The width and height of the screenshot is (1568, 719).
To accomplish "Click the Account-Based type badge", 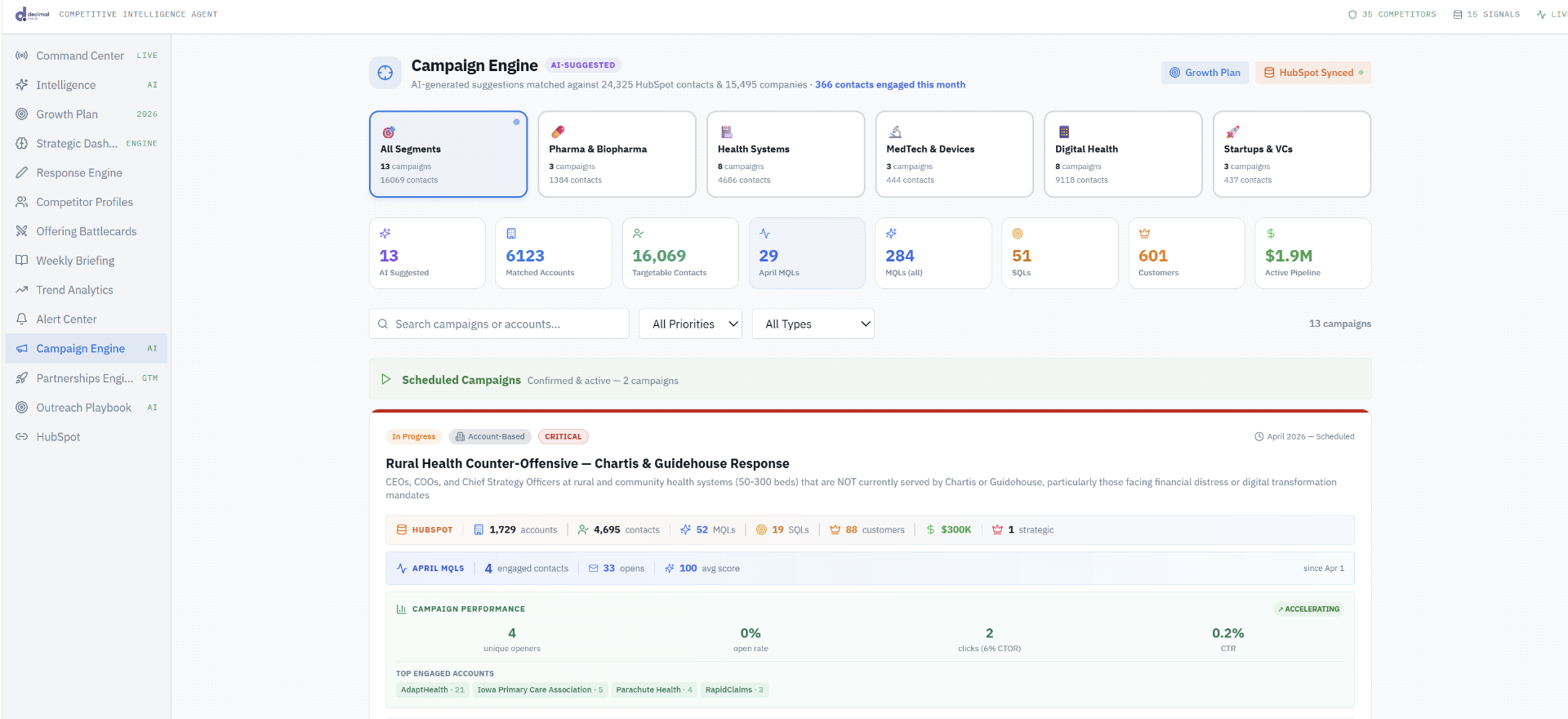I will point(490,437).
